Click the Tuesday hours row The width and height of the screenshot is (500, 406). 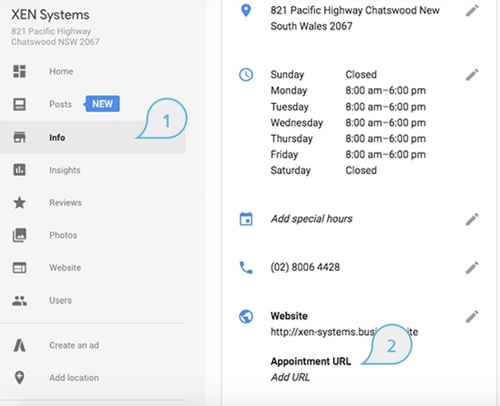[348, 107]
